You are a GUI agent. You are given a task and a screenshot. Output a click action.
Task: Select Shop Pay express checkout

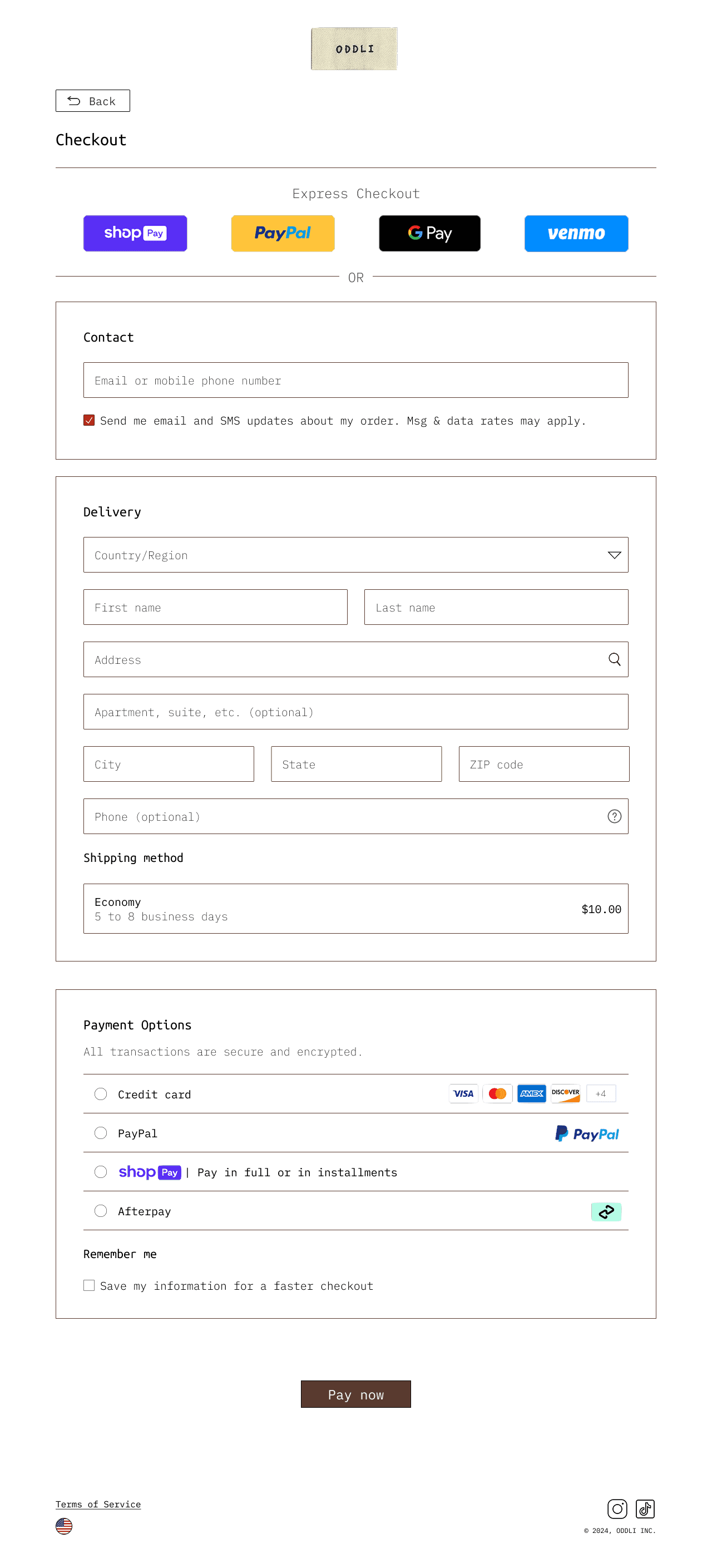[x=135, y=233]
